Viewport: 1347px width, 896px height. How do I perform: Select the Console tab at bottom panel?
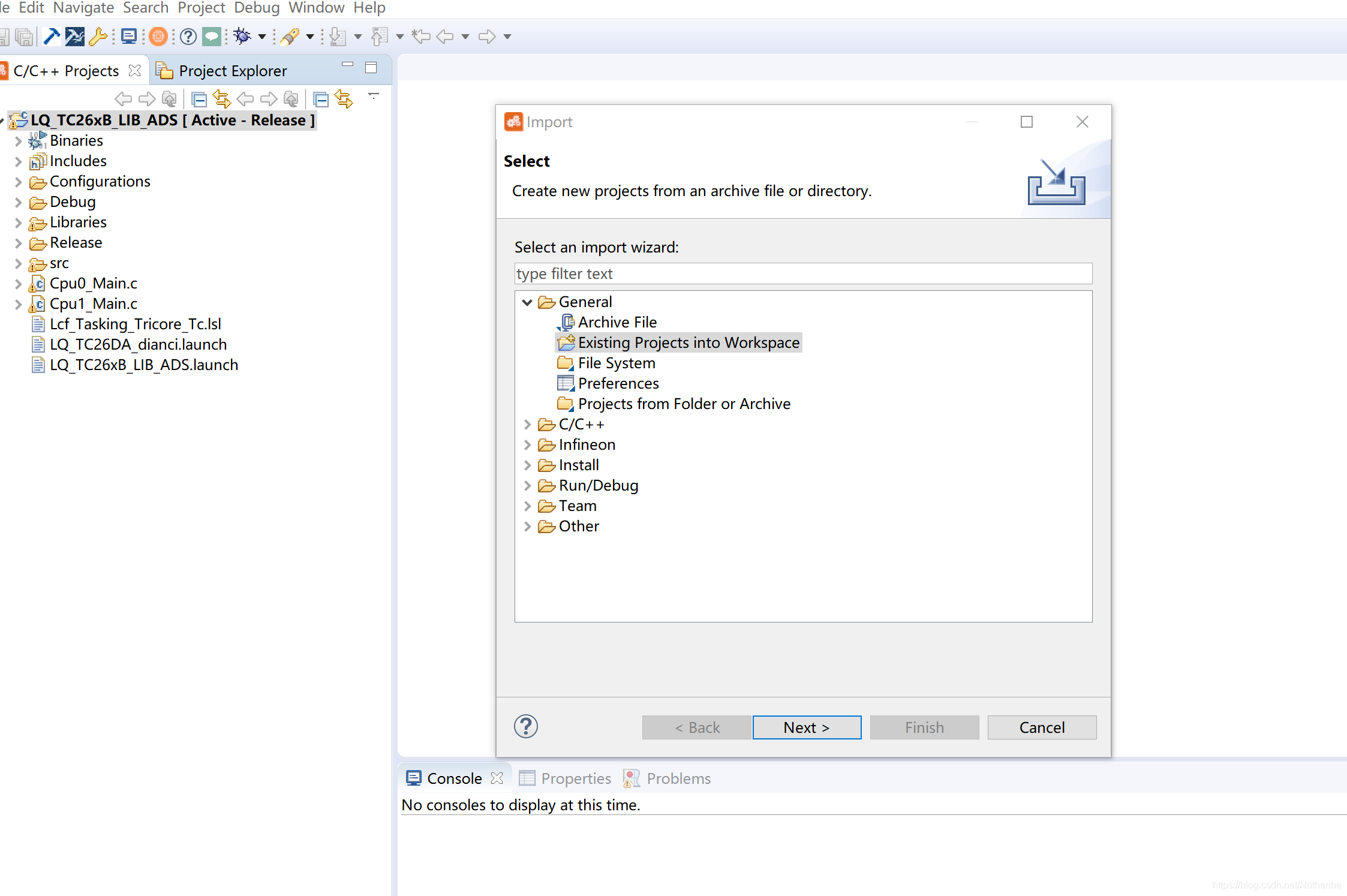450,778
